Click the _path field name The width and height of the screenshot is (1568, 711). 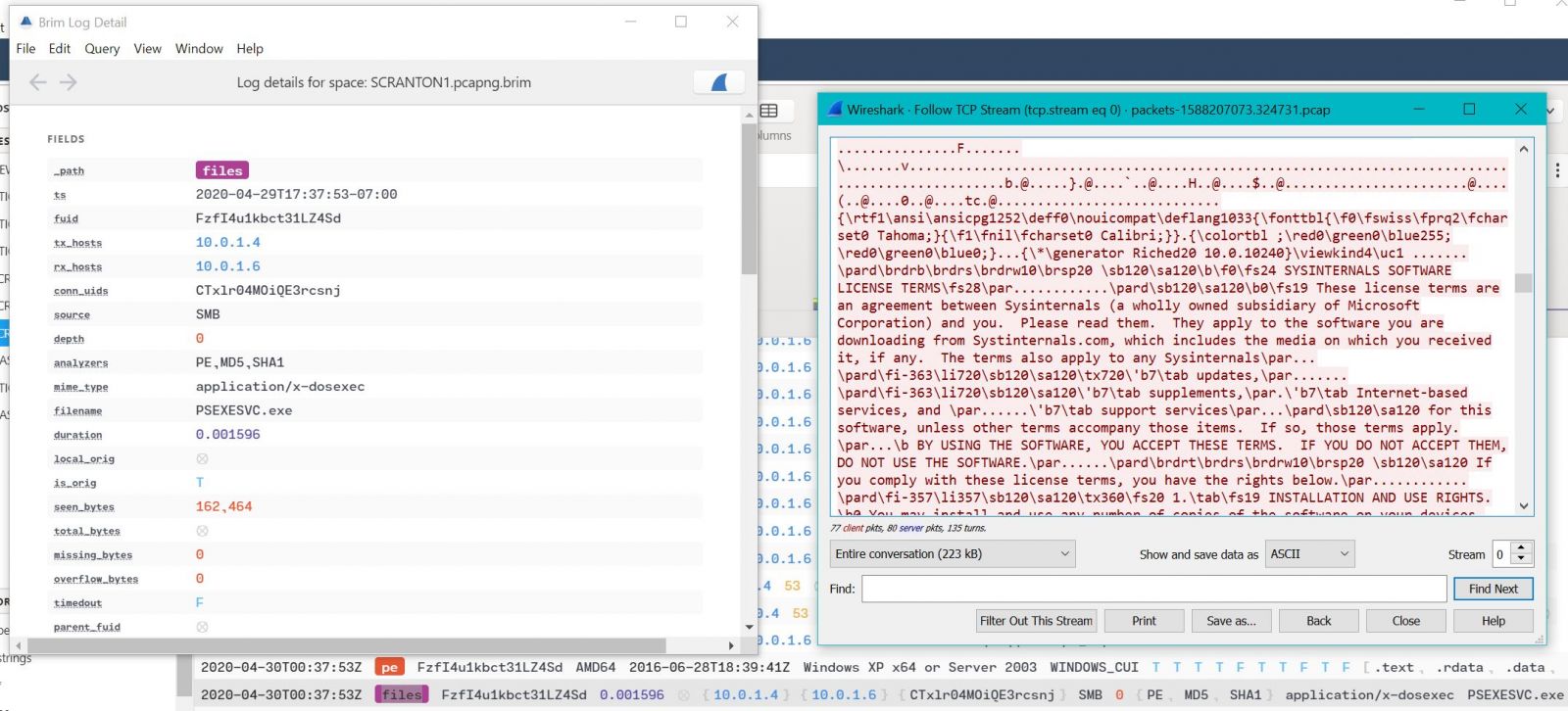tap(69, 171)
